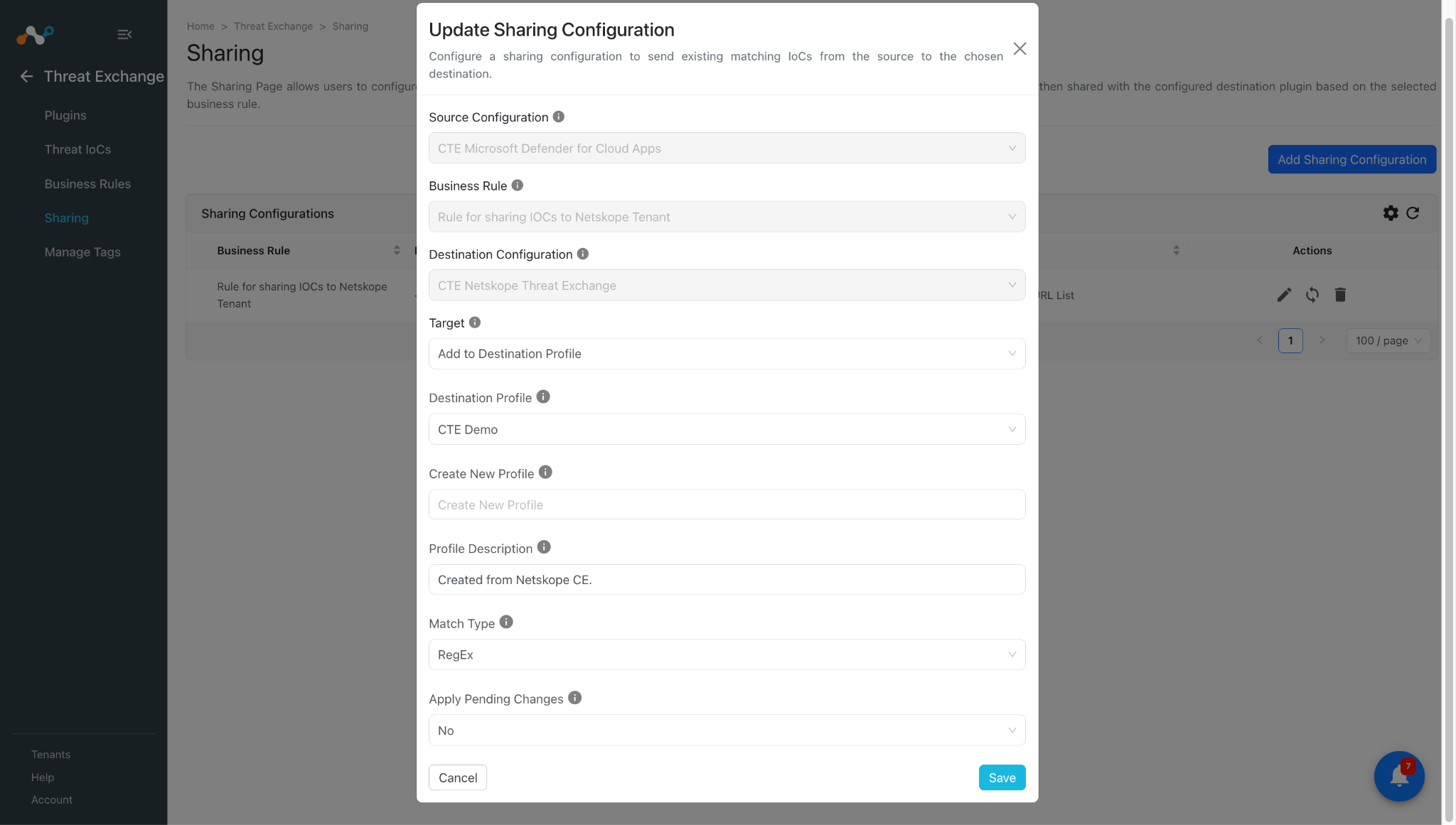Expand the Destination Profile dropdown
This screenshot has width=1456, height=825.
coord(727,429)
